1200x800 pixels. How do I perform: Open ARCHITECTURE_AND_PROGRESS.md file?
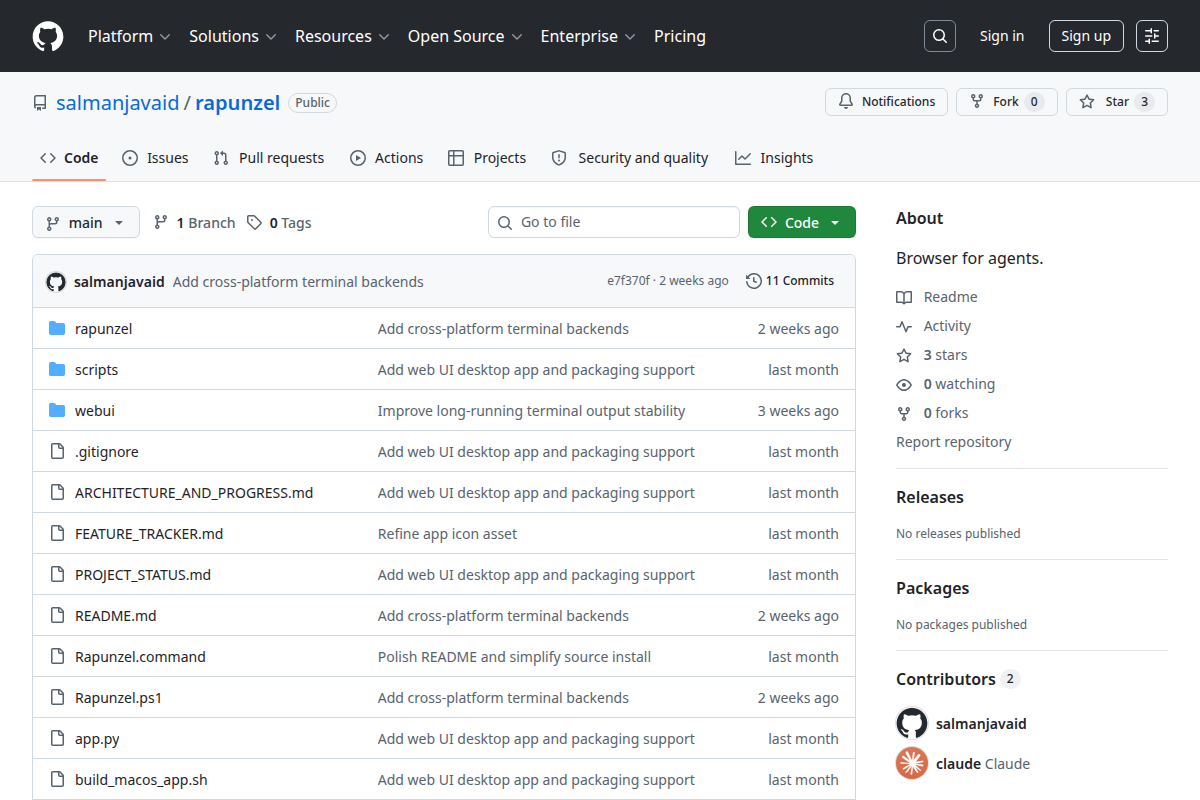[x=194, y=493]
